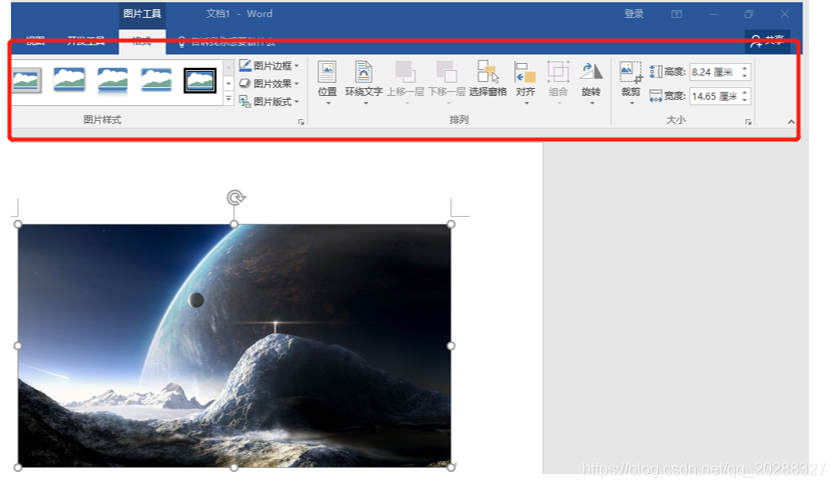Show next row of picture styles
836x488 pixels.
(x=229, y=84)
